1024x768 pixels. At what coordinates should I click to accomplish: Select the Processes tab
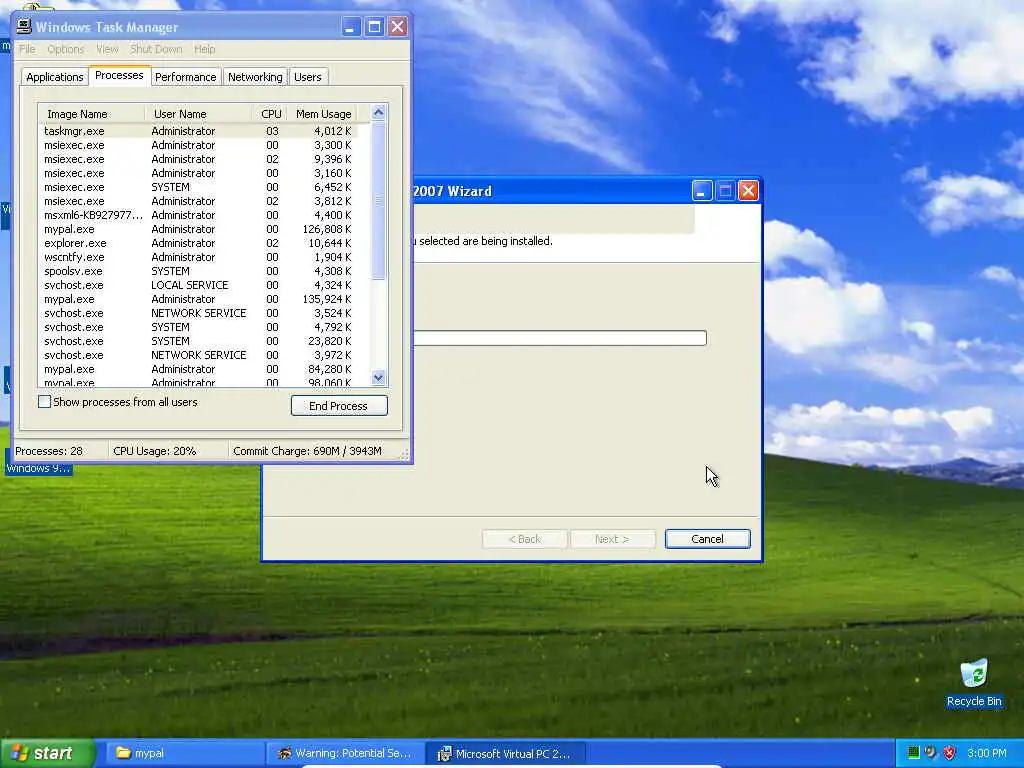coord(120,75)
